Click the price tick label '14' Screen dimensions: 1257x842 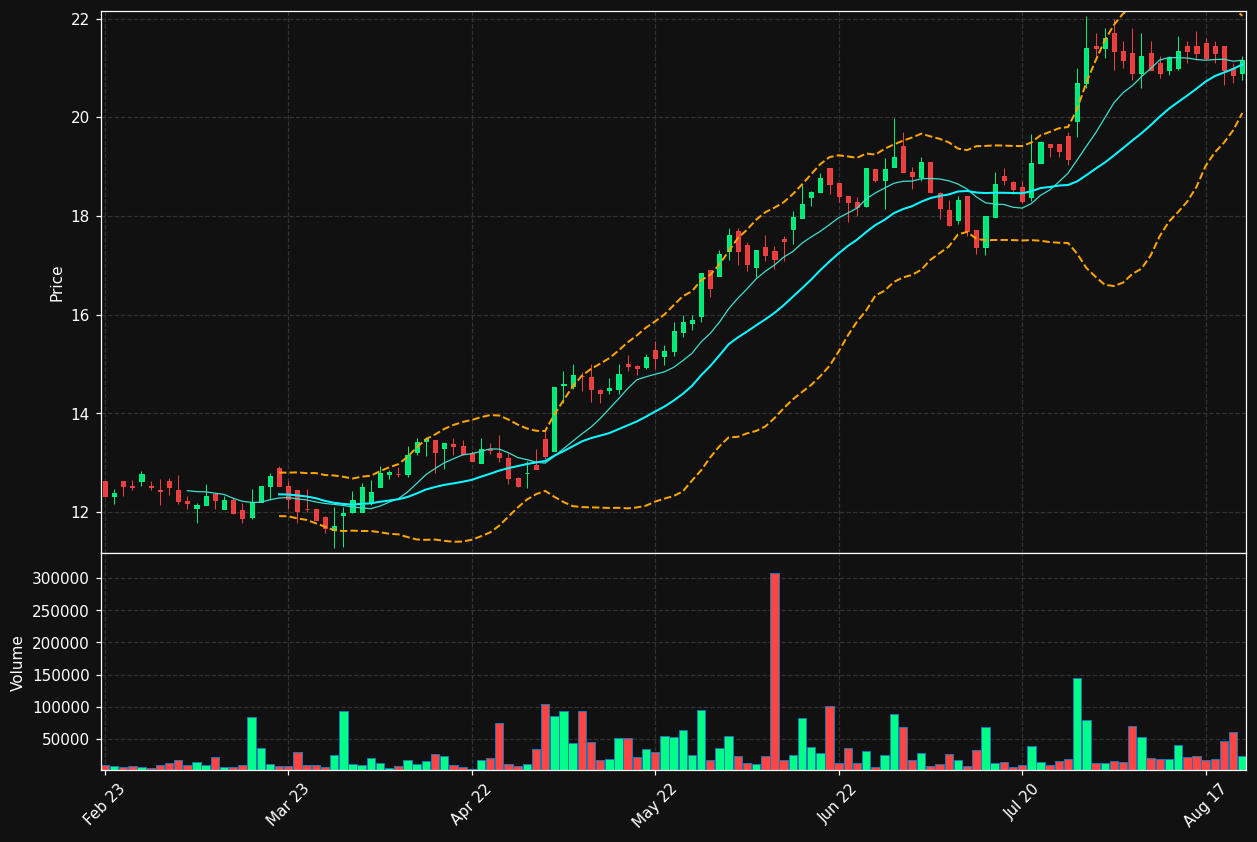pyautogui.click(x=81, y=414)
